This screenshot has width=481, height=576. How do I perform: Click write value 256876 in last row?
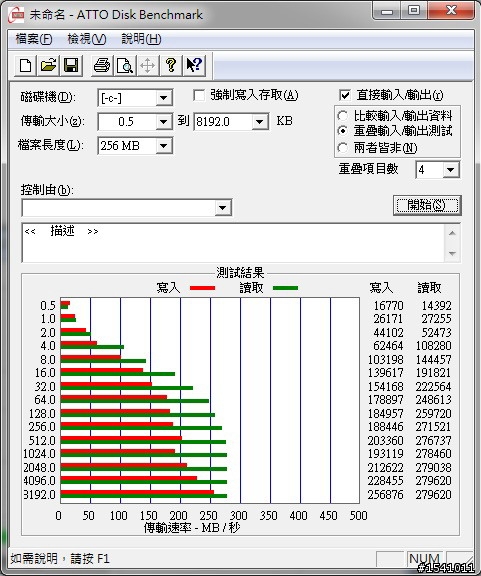click(385, 494)
